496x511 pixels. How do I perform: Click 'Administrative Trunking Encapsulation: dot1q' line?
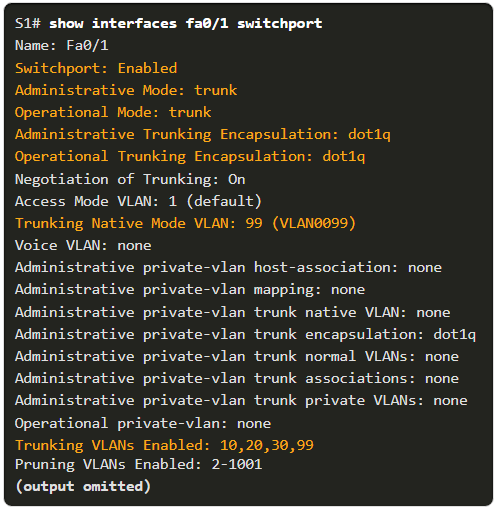[x=203, y=135]
